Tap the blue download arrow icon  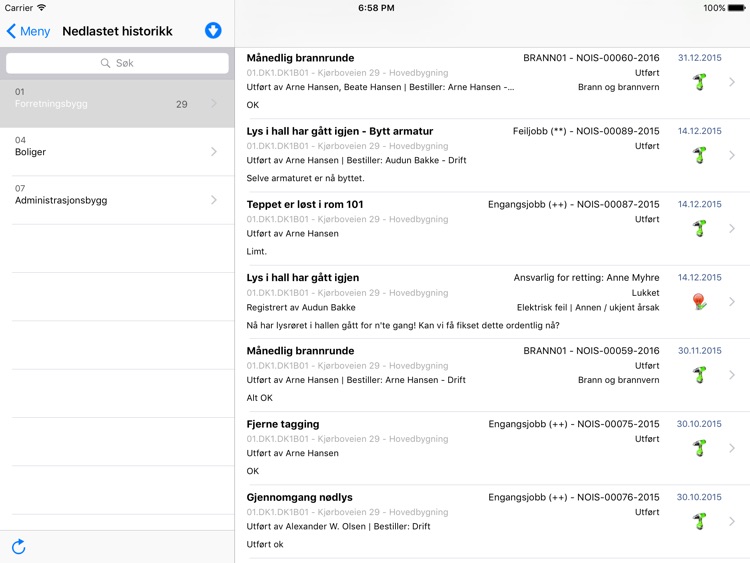tap(213, 31)
